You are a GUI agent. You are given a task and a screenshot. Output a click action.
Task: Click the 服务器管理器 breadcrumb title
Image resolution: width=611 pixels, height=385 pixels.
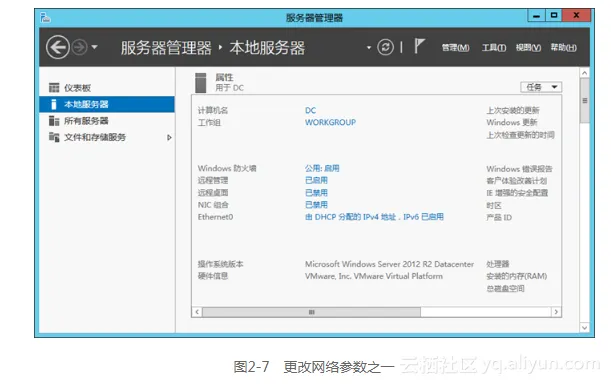coord(166,48)
